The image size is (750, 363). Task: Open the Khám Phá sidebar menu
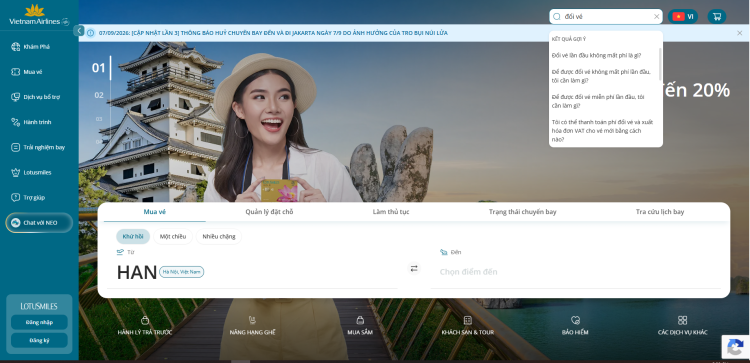(31, 47)
